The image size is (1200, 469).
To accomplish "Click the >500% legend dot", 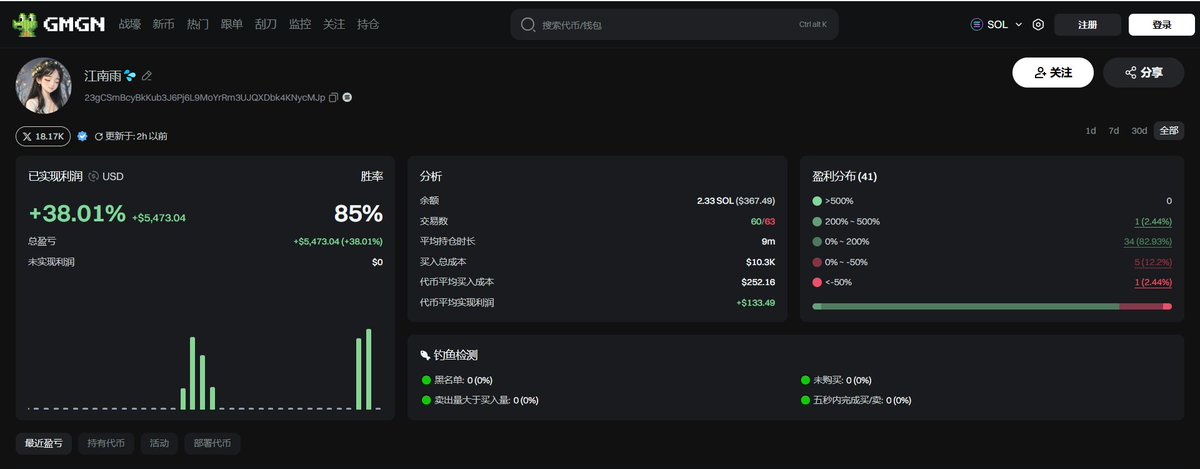I will coord(817,201).
